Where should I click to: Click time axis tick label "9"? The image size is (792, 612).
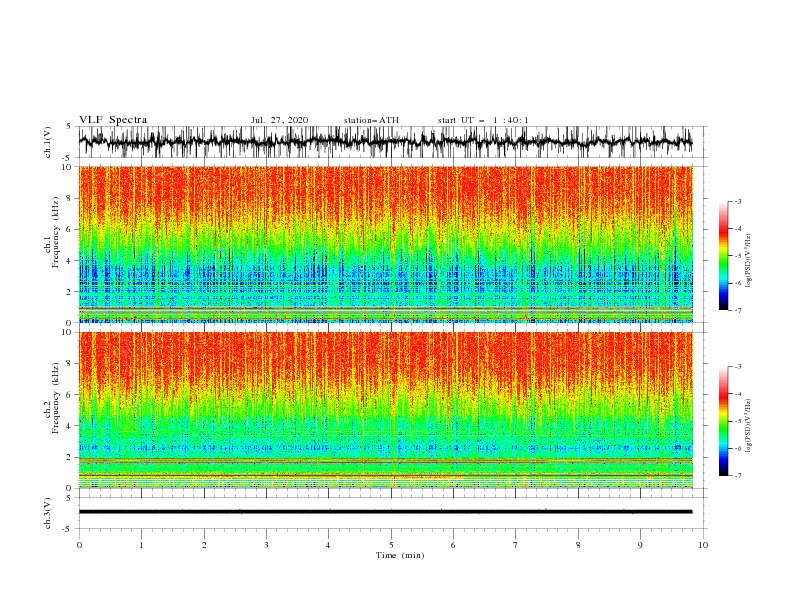[x=640, y=545]
